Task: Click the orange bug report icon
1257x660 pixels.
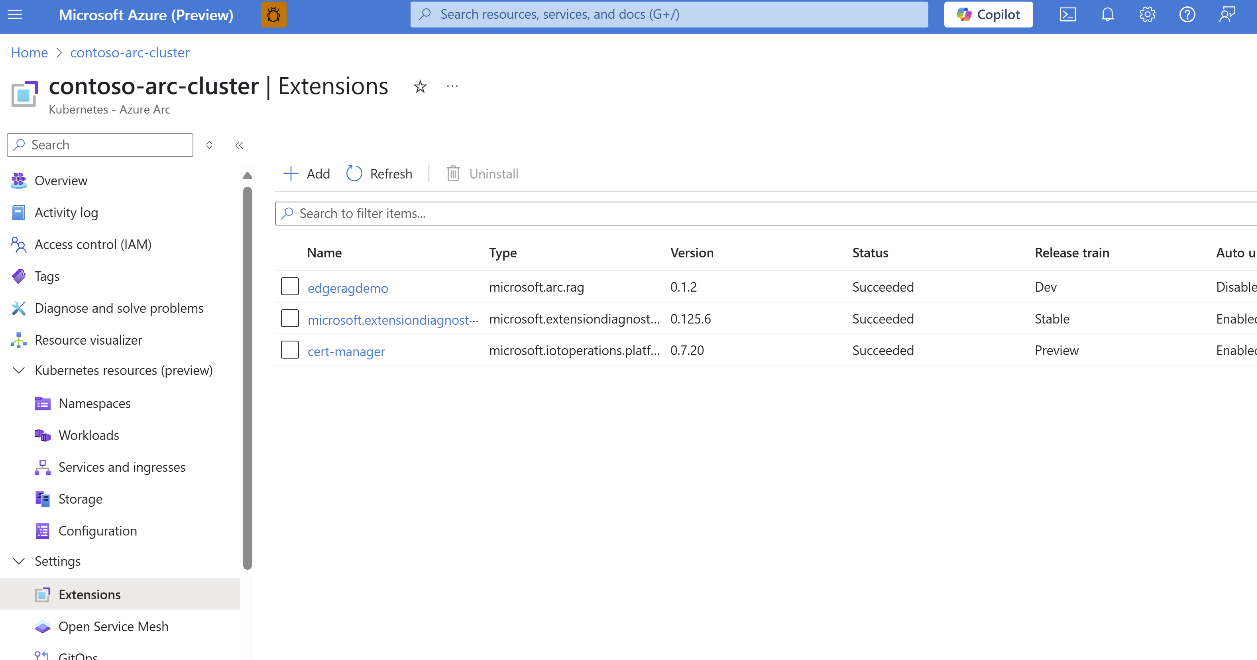Action: (273, 15)
